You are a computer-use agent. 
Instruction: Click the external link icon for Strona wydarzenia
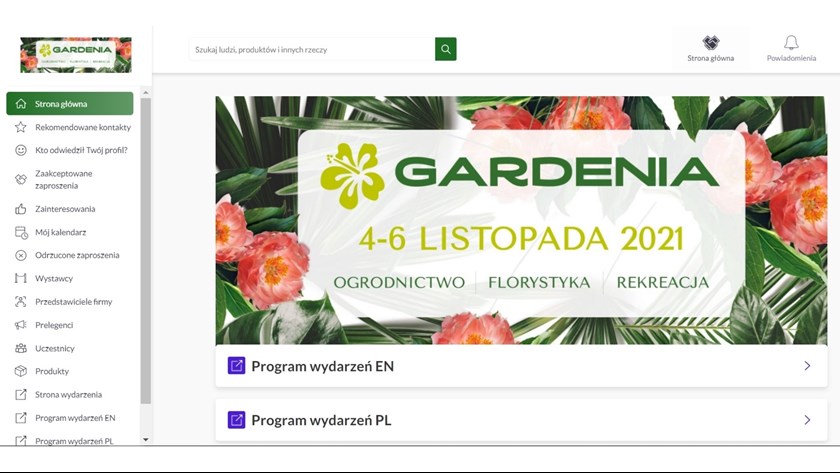coord(21,394)
